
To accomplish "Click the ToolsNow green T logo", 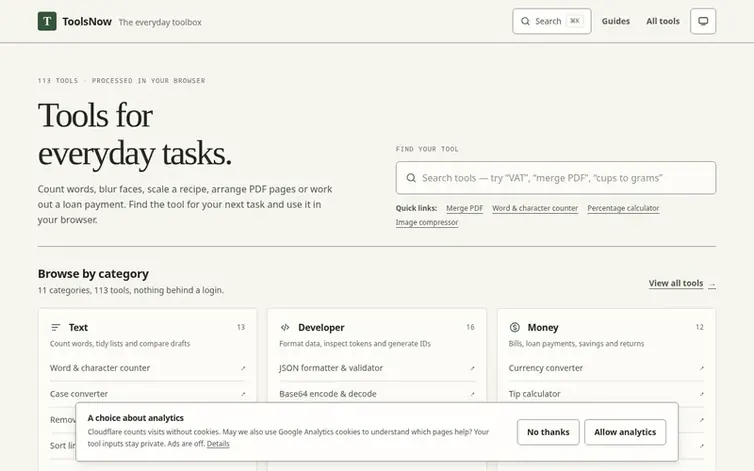I will 47,21.
